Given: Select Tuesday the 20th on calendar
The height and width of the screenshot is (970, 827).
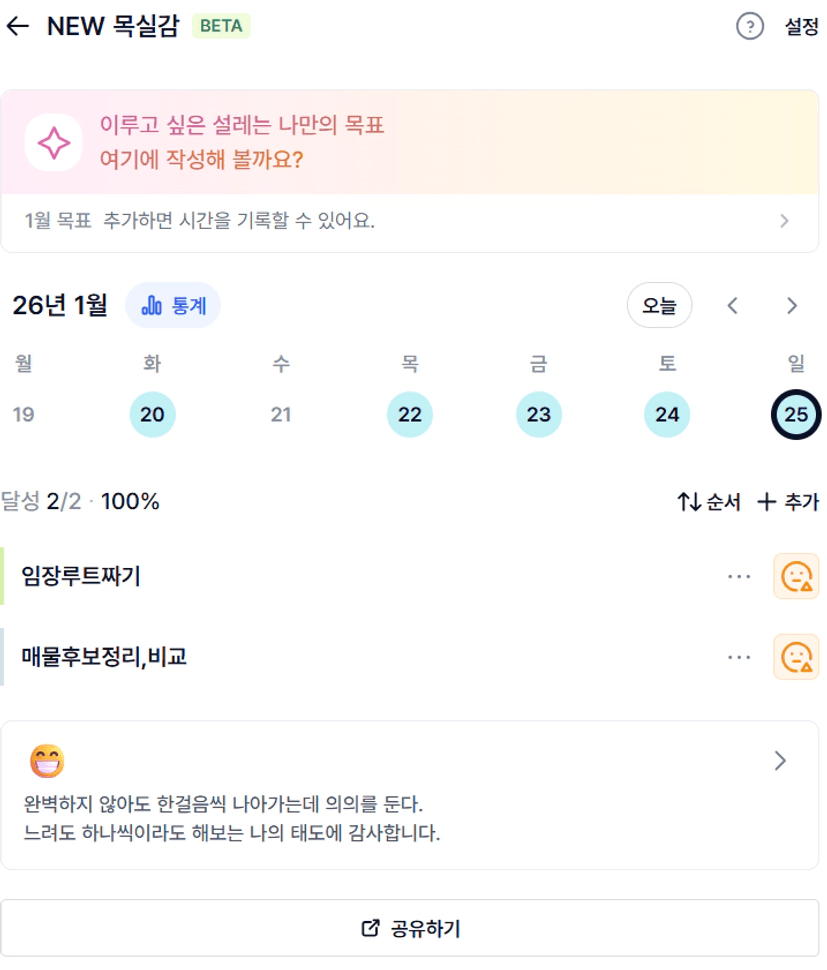Looking at the screenshot, I should 152,414.
